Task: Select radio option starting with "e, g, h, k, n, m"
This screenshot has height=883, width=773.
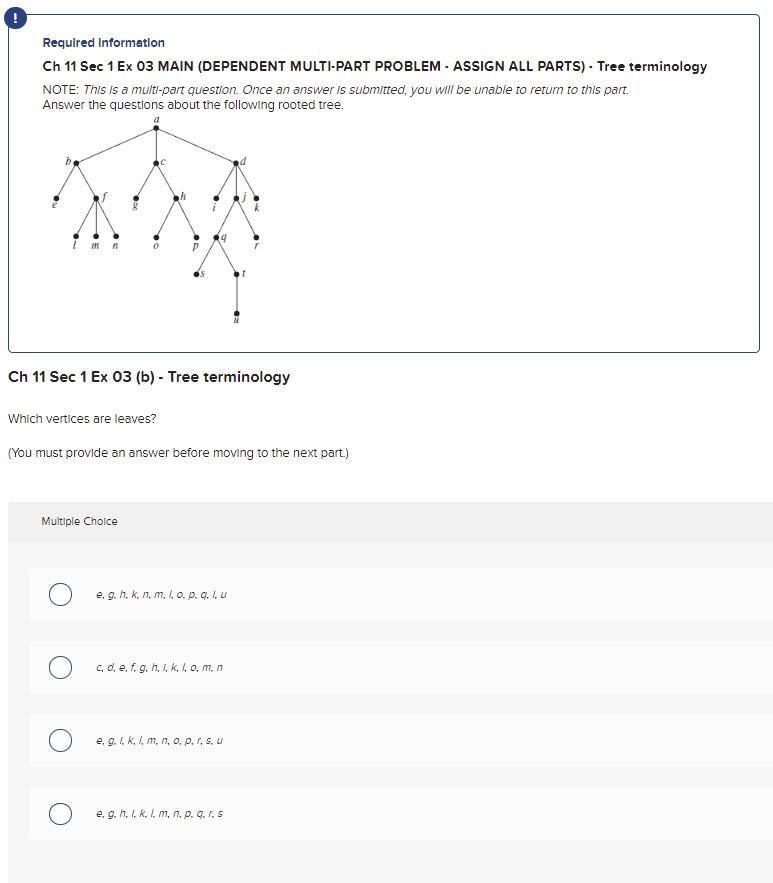Action: pos(60,594)
